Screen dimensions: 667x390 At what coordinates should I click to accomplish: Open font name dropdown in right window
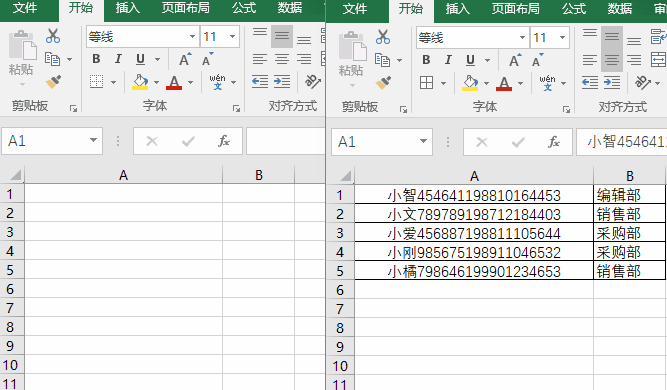522,37
